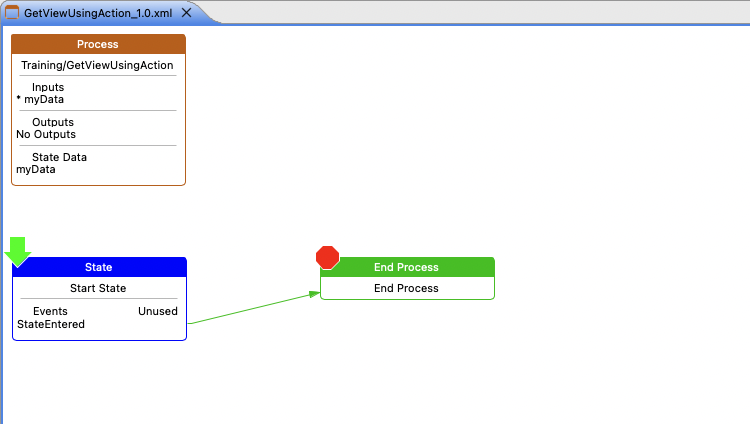Click the XML file icon in tab
Viewport: 750px width, 424px height.
pos(13,11)
